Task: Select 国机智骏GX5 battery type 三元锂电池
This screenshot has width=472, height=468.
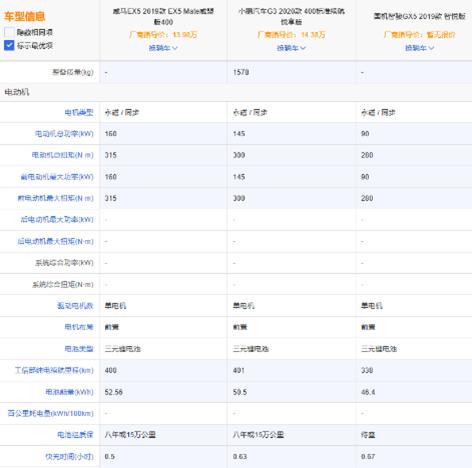Action: [379, 349]
